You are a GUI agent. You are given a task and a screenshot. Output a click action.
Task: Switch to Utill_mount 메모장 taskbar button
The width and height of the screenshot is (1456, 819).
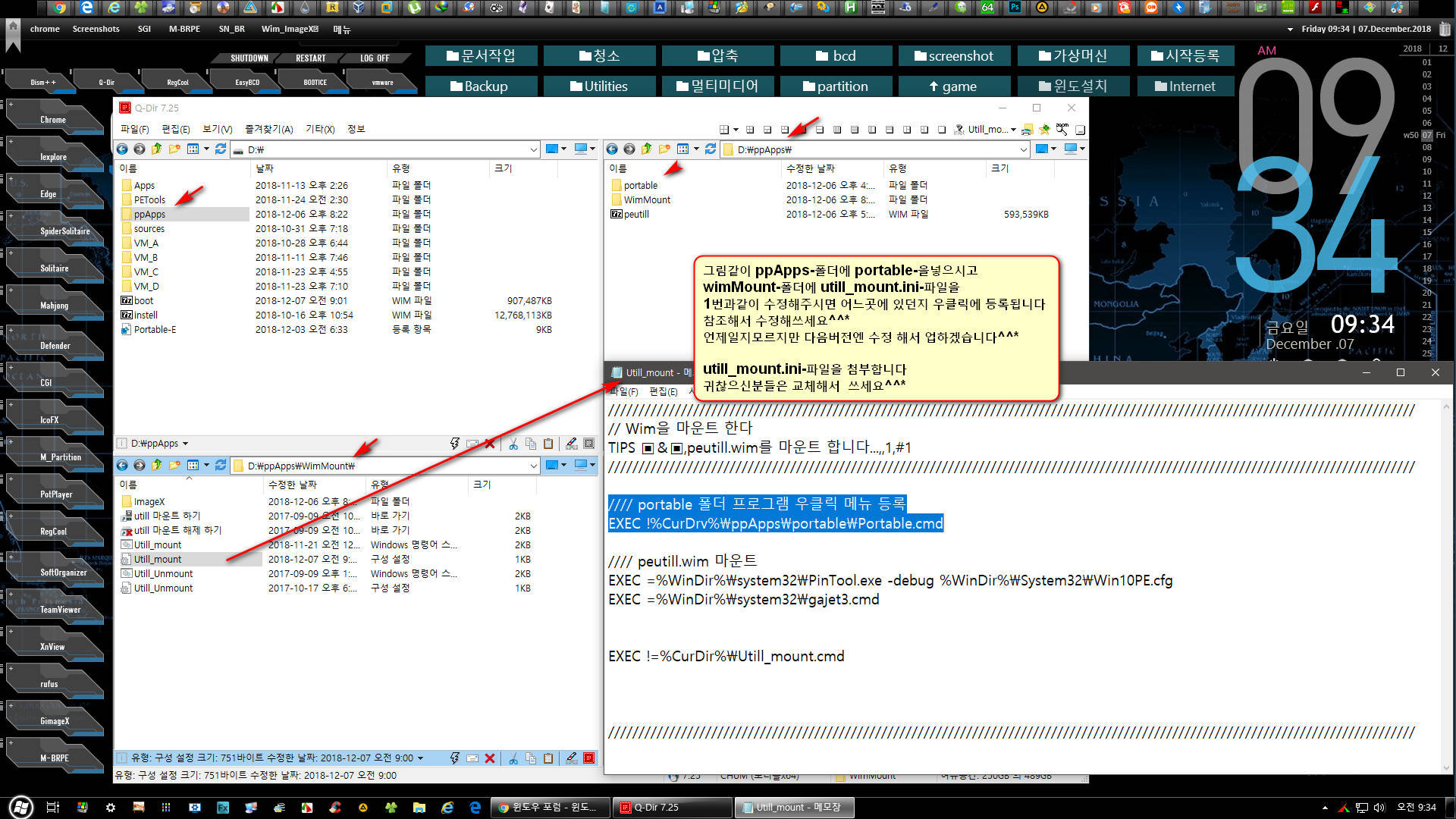[x=795, y=808]
